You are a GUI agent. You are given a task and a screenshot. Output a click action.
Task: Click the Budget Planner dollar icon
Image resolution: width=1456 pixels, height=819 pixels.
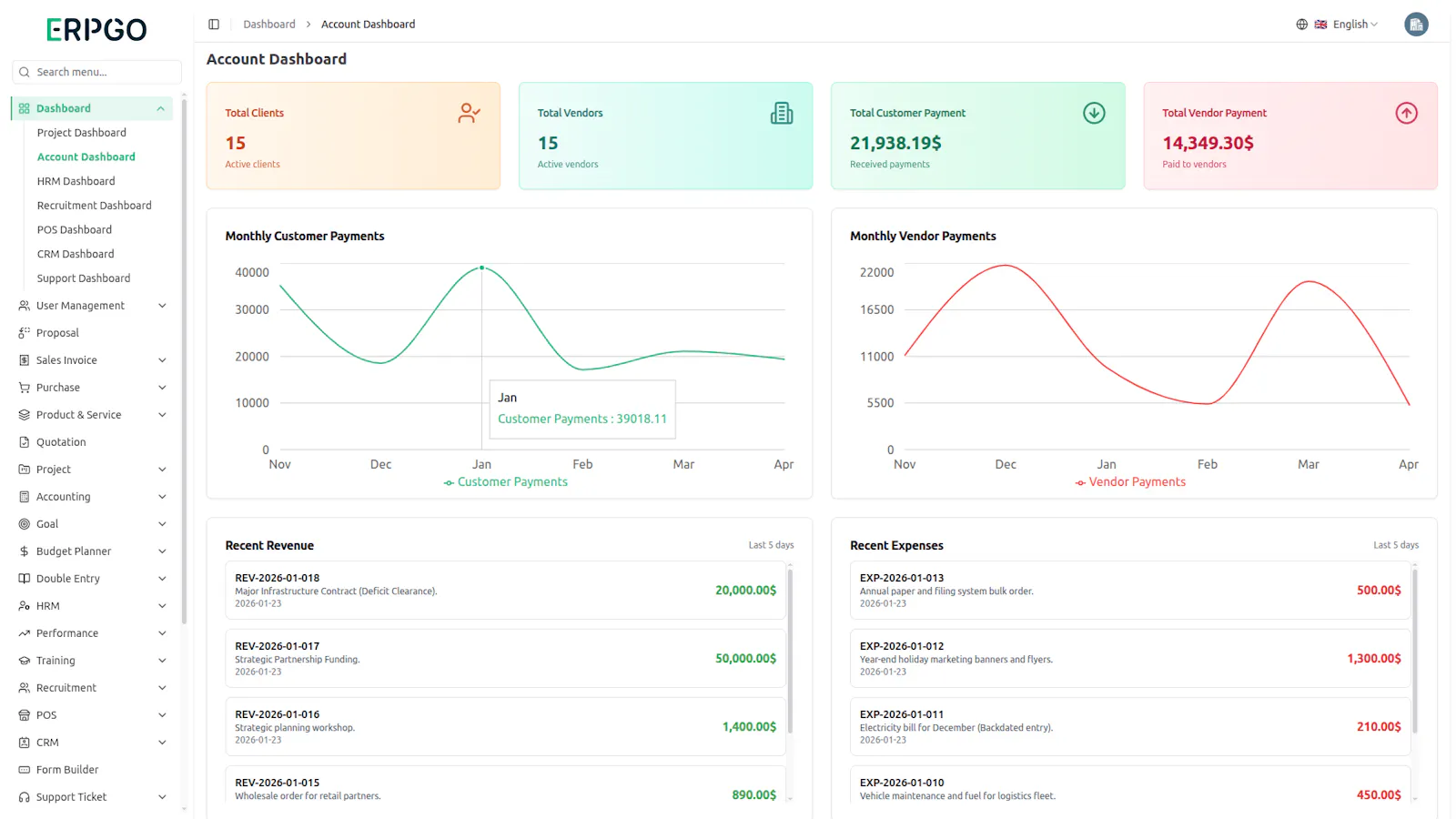point(25,551)
